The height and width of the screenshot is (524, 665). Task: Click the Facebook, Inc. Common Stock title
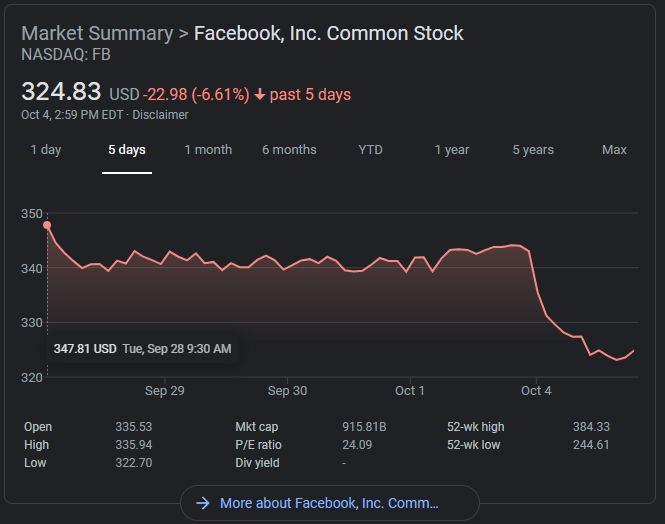(x=328, y=33)
